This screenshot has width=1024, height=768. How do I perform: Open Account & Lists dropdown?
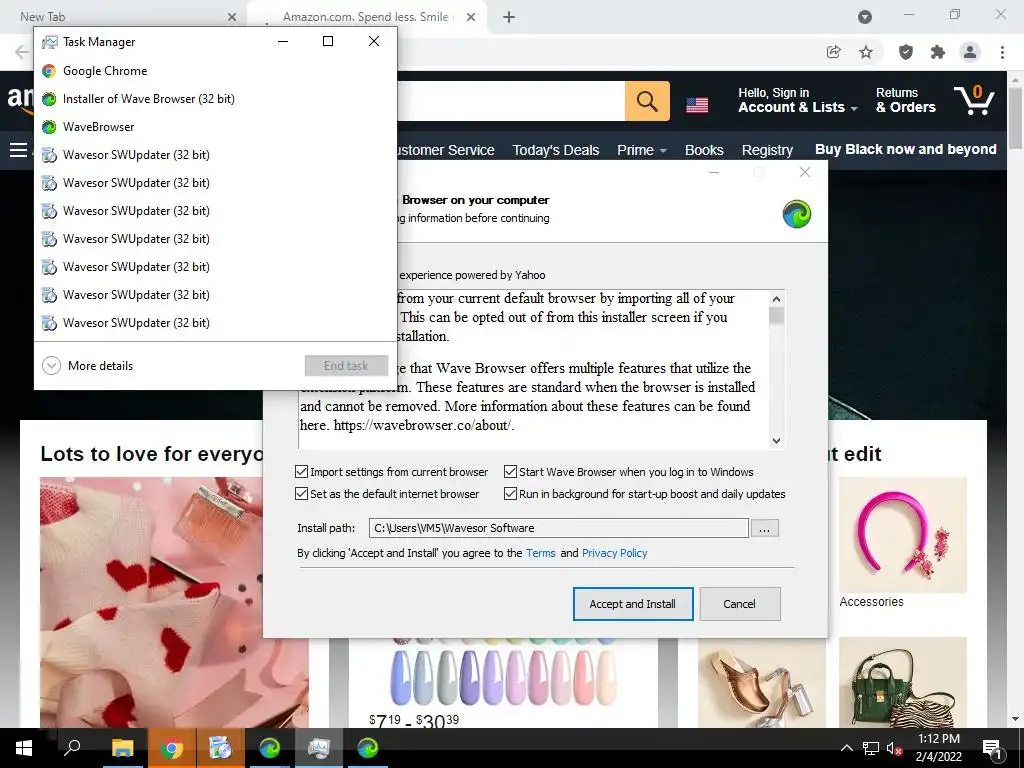[797, 101]
